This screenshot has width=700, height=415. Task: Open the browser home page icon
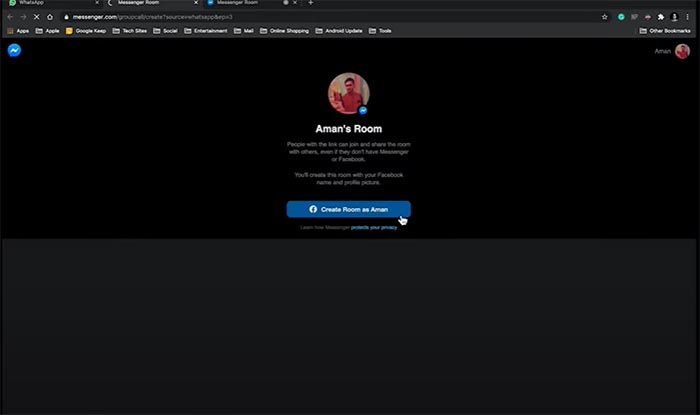pyautogui.click(x=50, y=17)
